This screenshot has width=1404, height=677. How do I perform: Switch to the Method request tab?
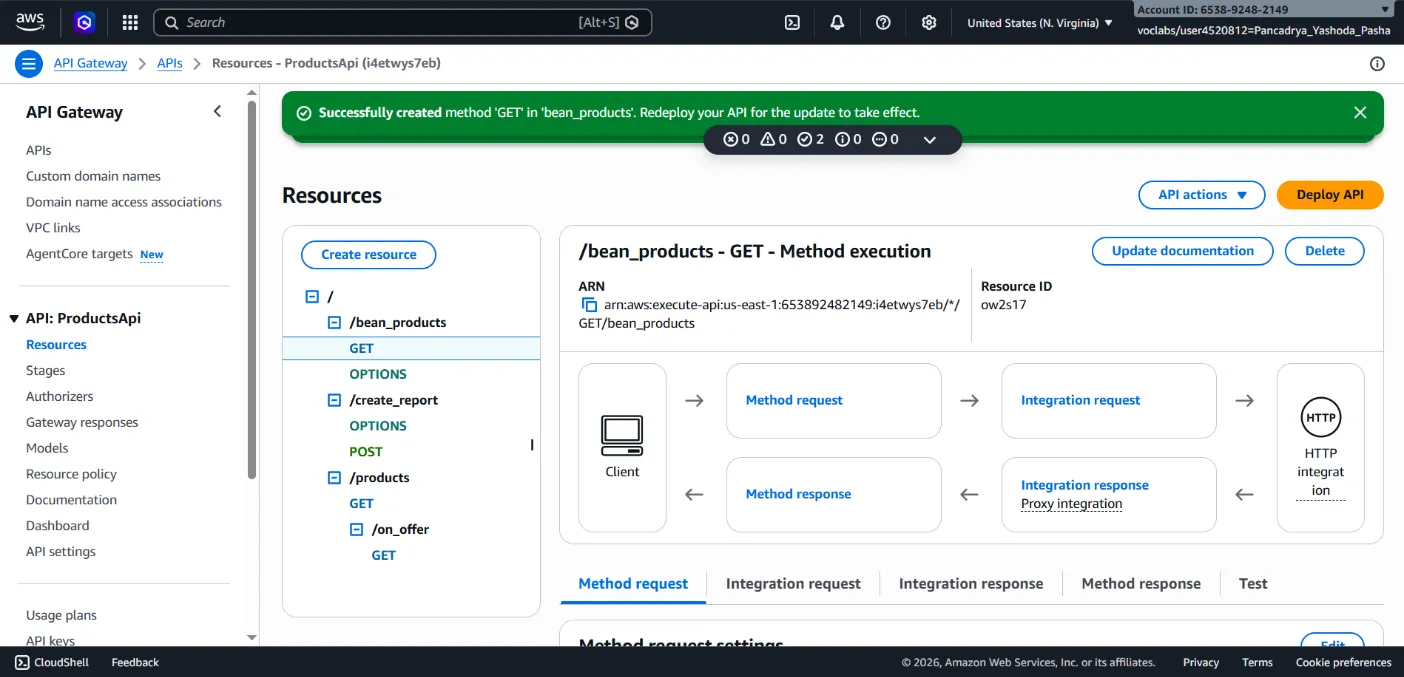point(633,584)
